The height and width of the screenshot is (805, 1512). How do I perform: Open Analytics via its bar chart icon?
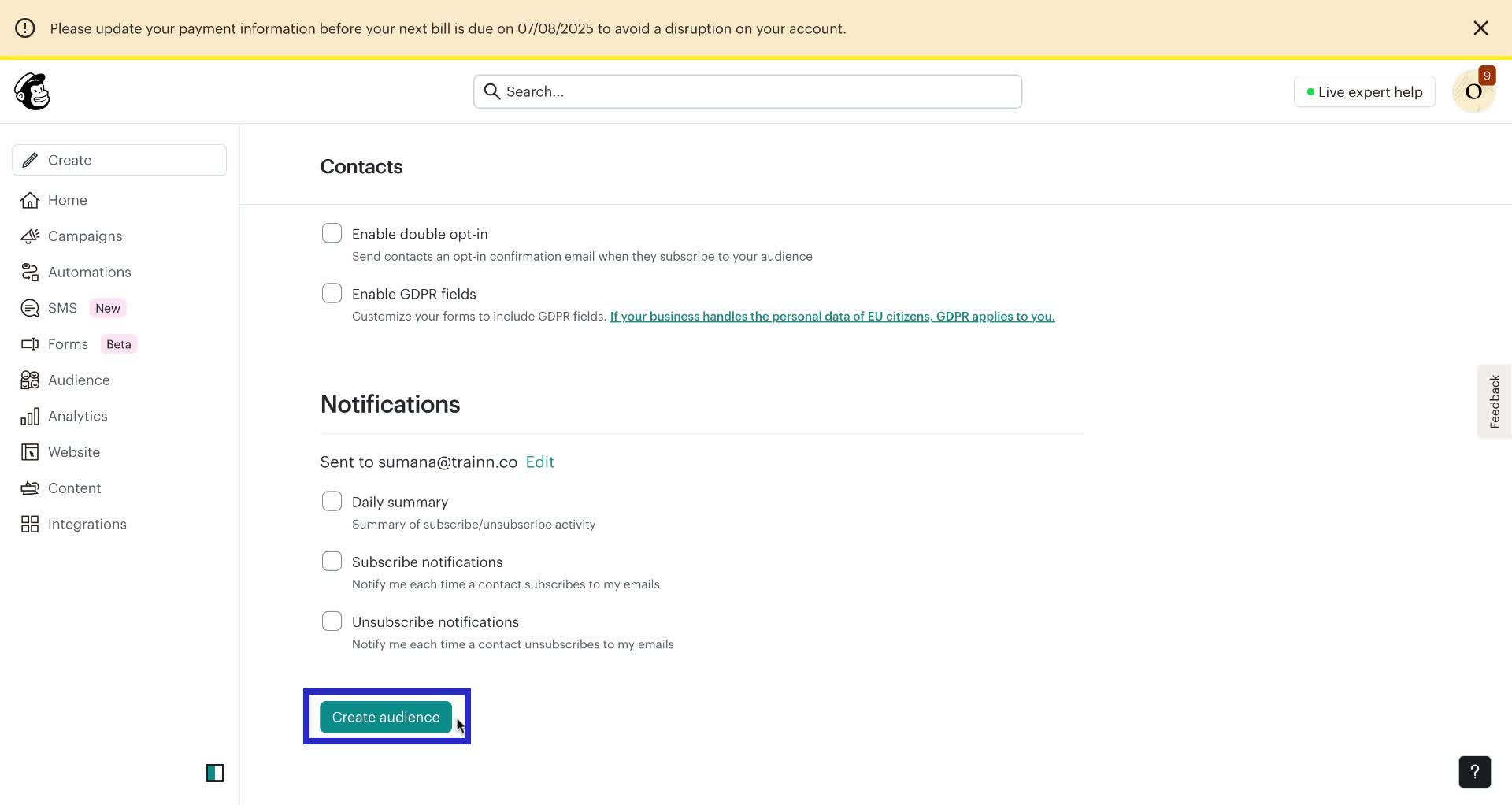[x=29, y=416]
